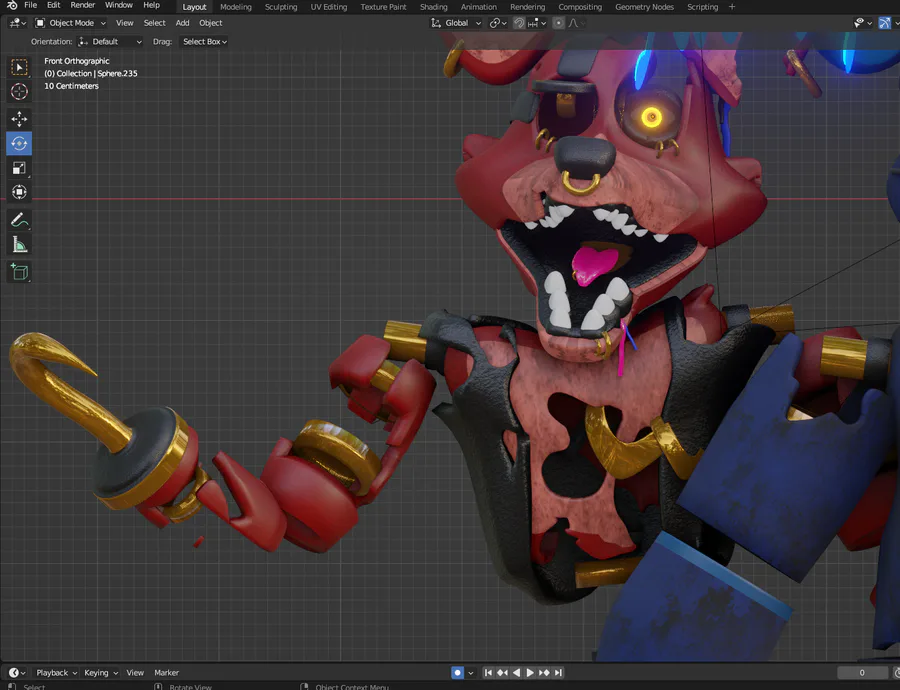The image size is (900, 690).
Task: Toggle the show gizmo button
Action: (885, 23)
